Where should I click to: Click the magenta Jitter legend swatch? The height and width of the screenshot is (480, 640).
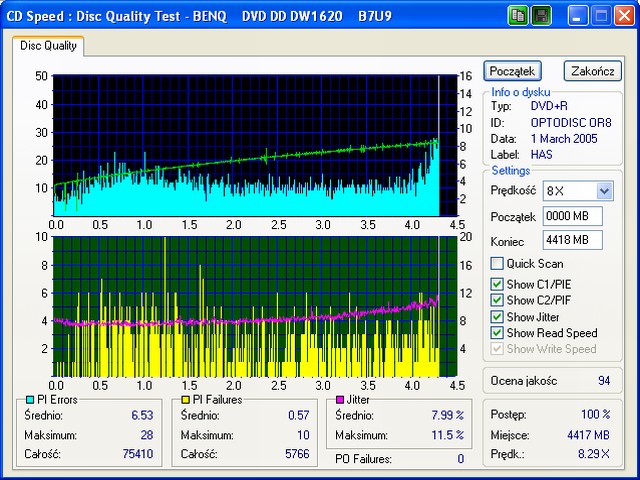tap(339, 399)
